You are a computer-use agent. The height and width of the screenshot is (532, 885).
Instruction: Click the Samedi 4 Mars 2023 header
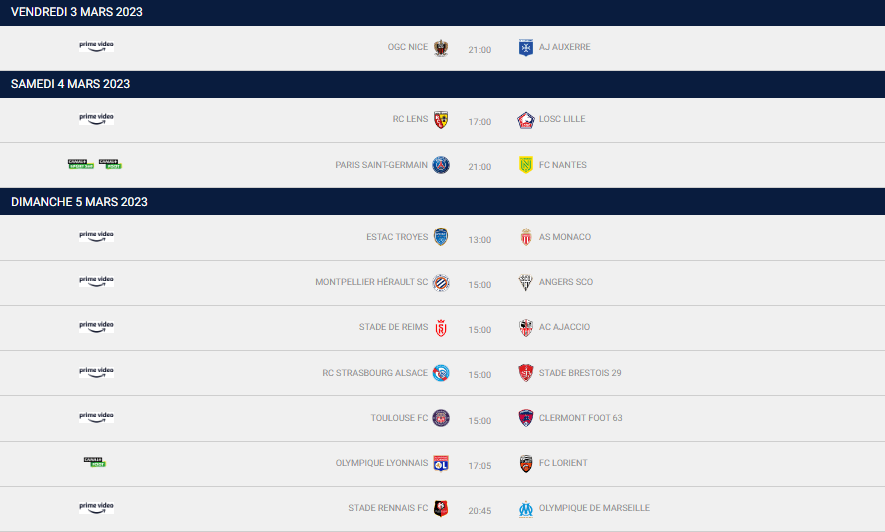[x=70, y=84]
